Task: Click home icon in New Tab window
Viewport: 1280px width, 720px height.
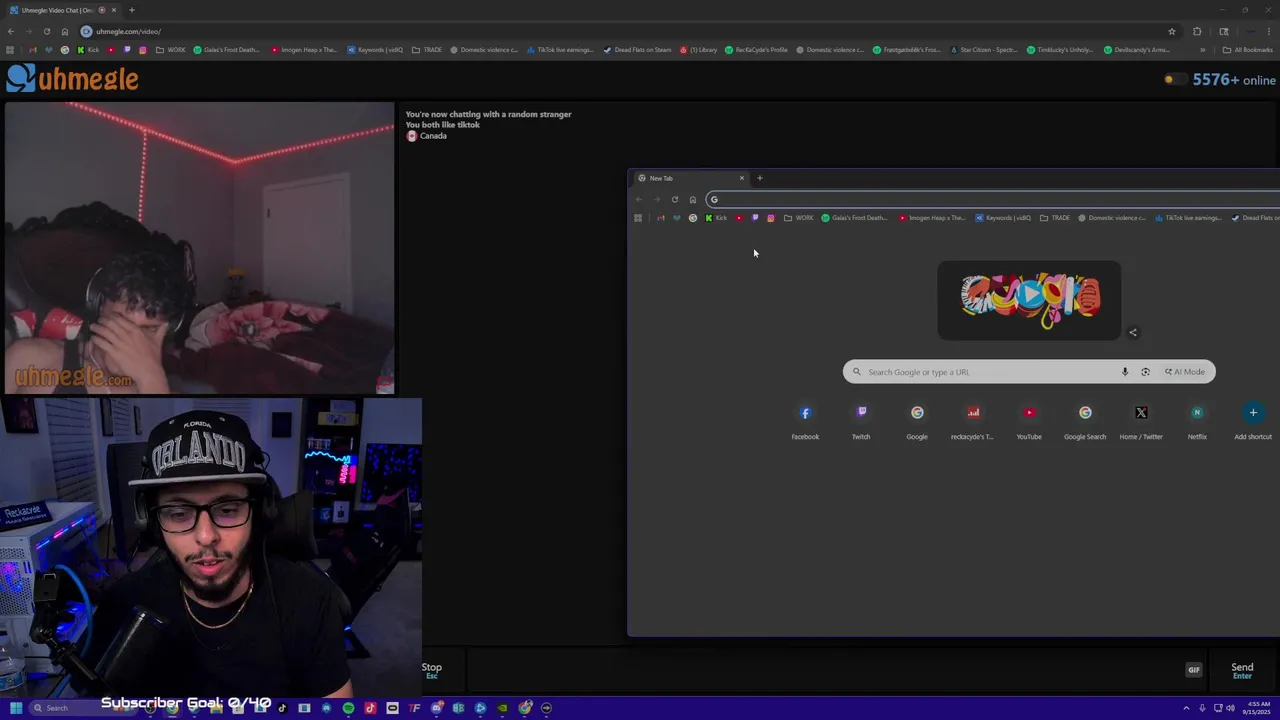Action: (692, 199)
